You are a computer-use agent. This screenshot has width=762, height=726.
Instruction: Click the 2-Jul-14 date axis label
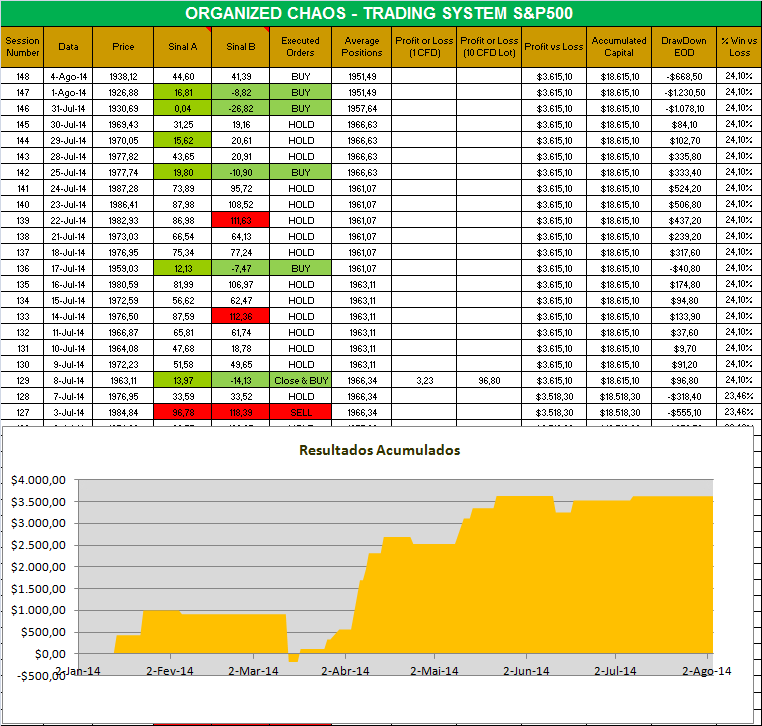click(615, 671)
